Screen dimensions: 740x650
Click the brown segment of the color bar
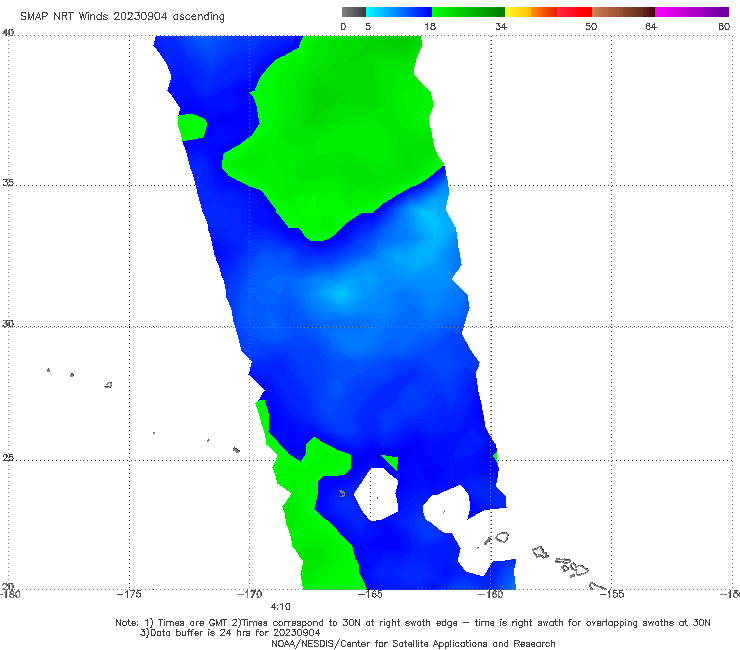pos(623,12)
